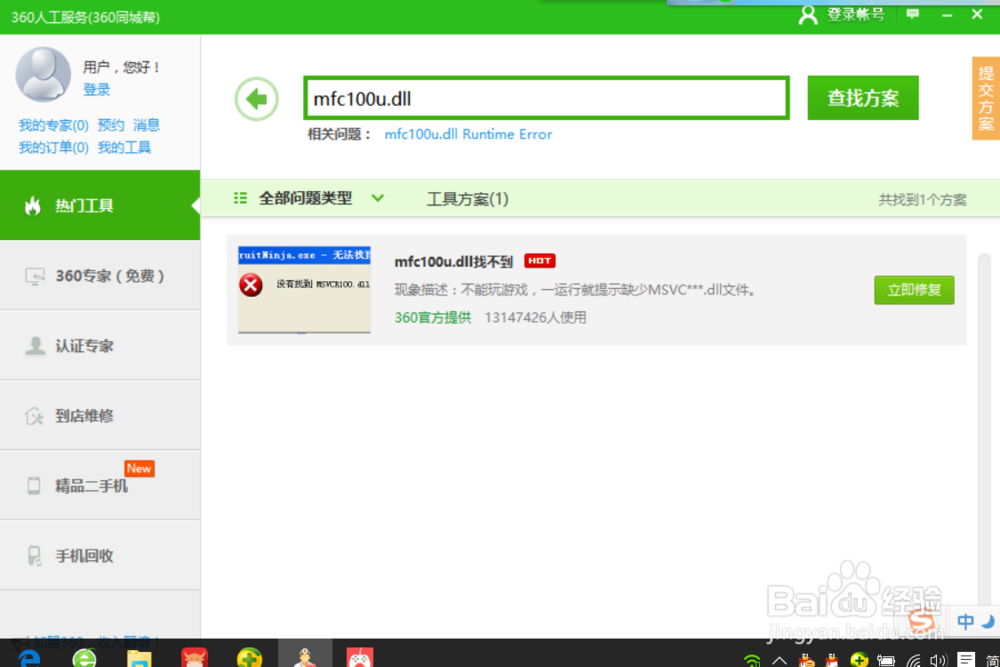Click the 查找方案 search button
The width and height of the screenshot is (1000, 667).
coord(862,98)
